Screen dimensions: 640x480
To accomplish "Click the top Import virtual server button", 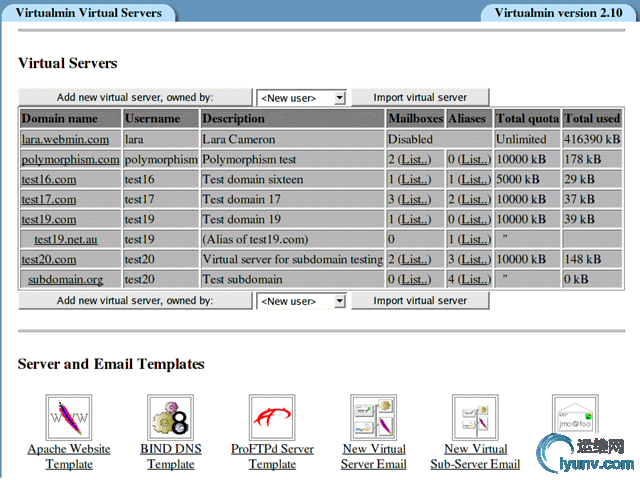I will (420, 97).
